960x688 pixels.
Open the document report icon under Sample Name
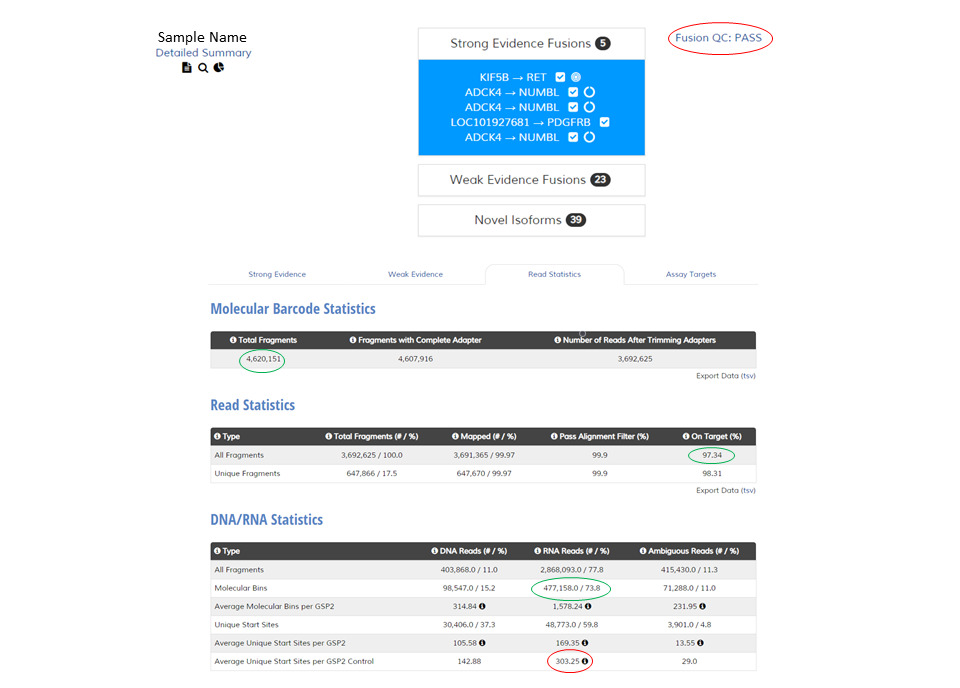coord(187,68)
